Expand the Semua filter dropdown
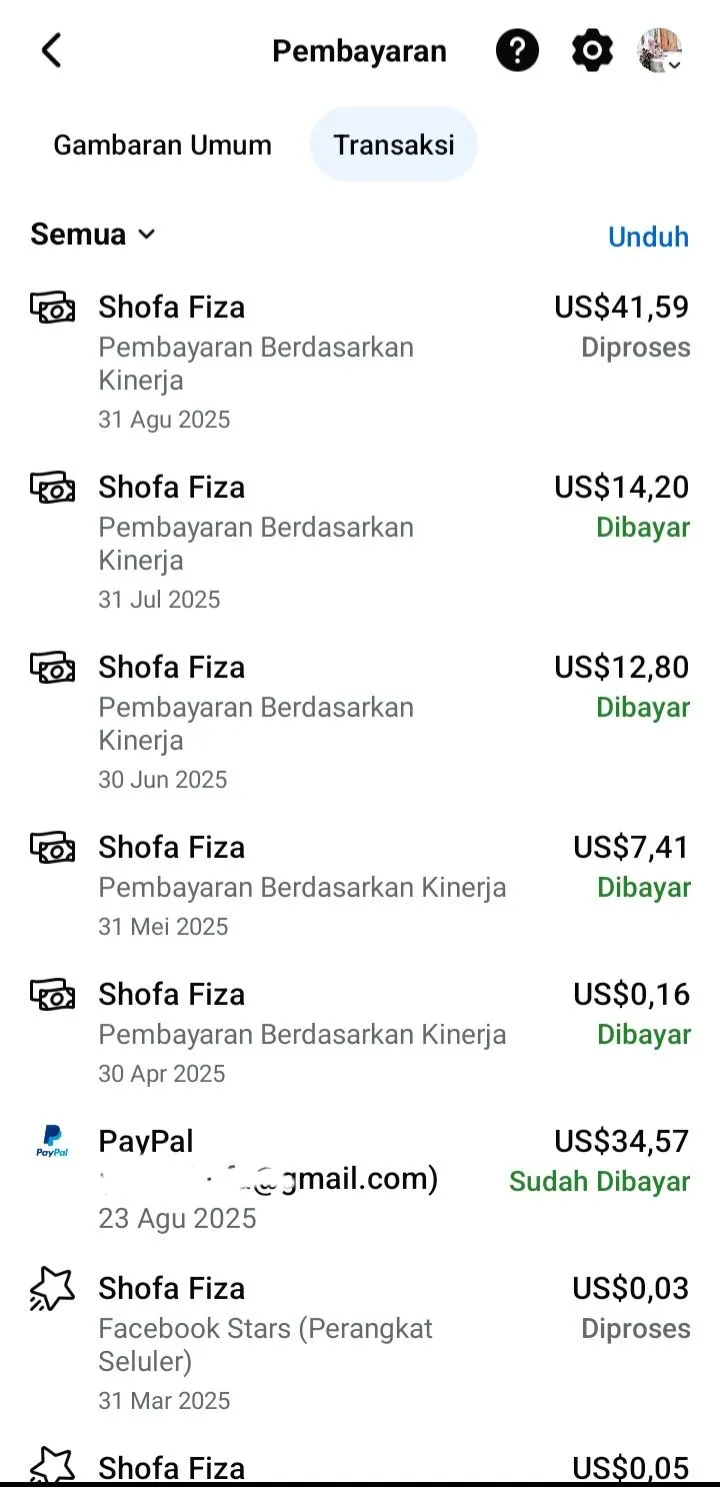This screenshot has width=720, height=1487. (93, 234)
